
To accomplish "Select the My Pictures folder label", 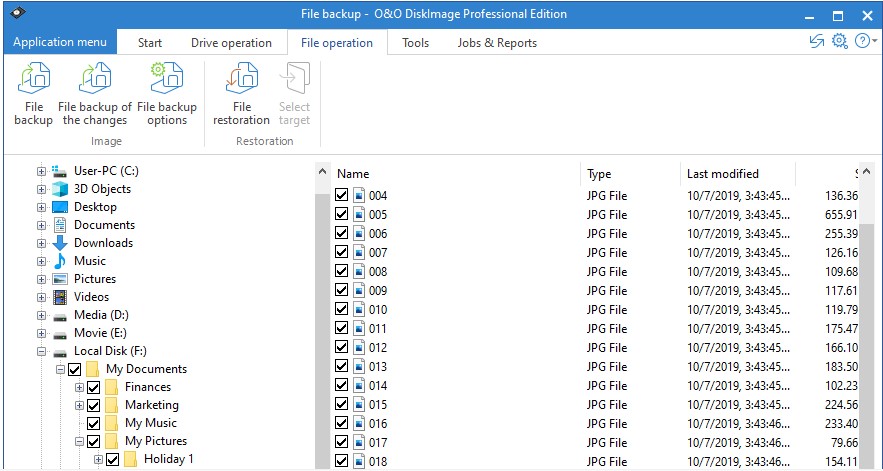I will [x=156, y=441].
